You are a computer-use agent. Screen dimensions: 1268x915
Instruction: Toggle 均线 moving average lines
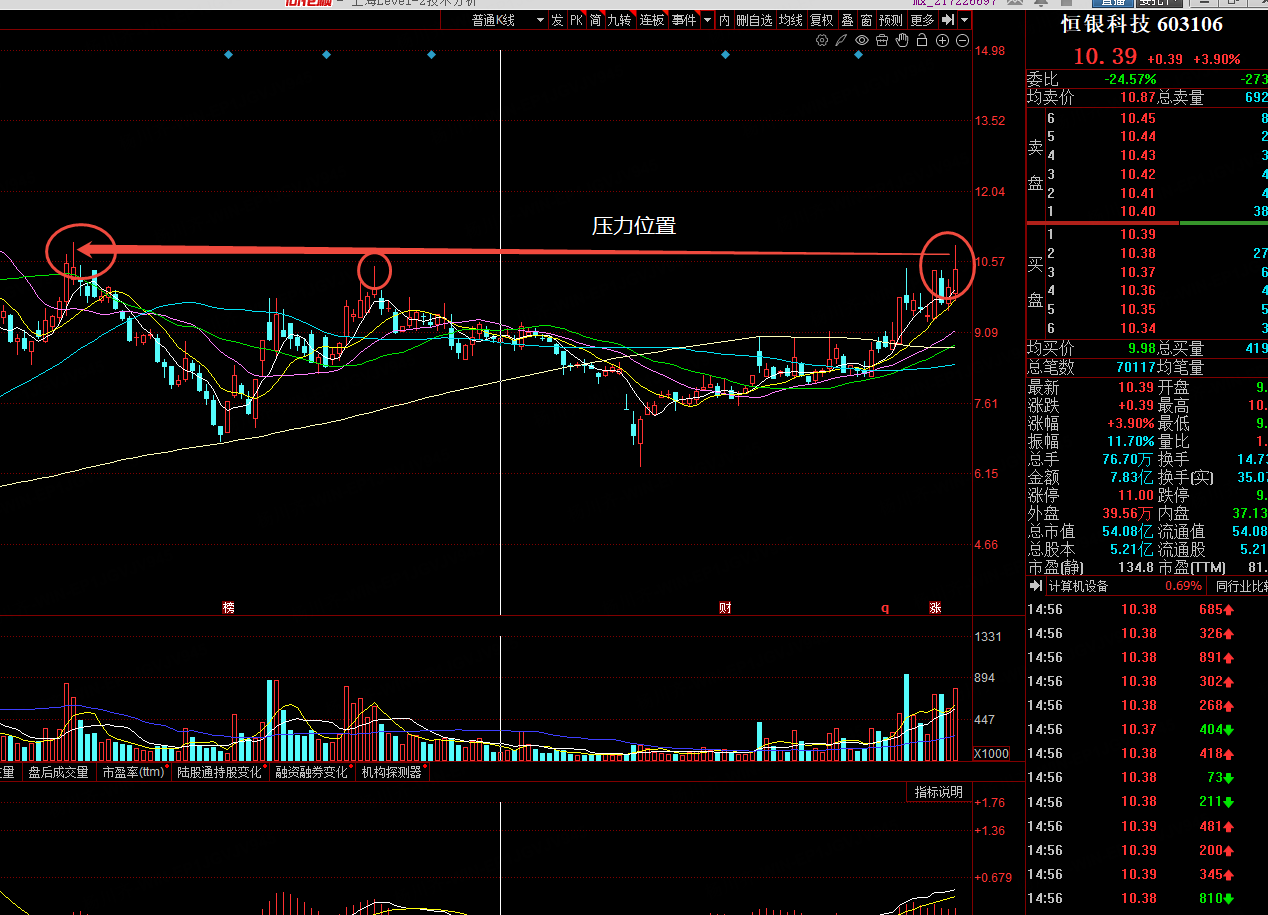tap(791, 20)
